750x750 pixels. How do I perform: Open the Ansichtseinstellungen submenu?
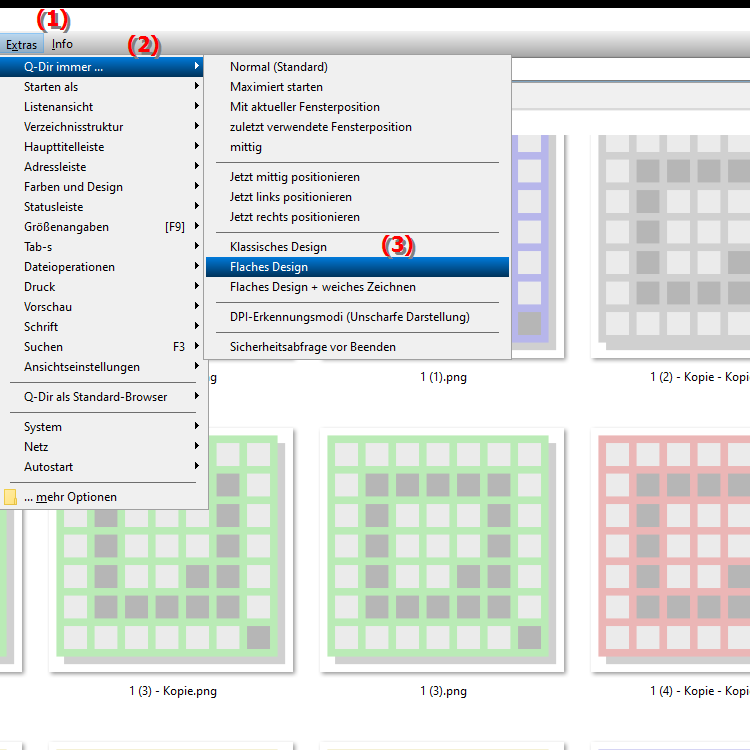coord(102,367)
